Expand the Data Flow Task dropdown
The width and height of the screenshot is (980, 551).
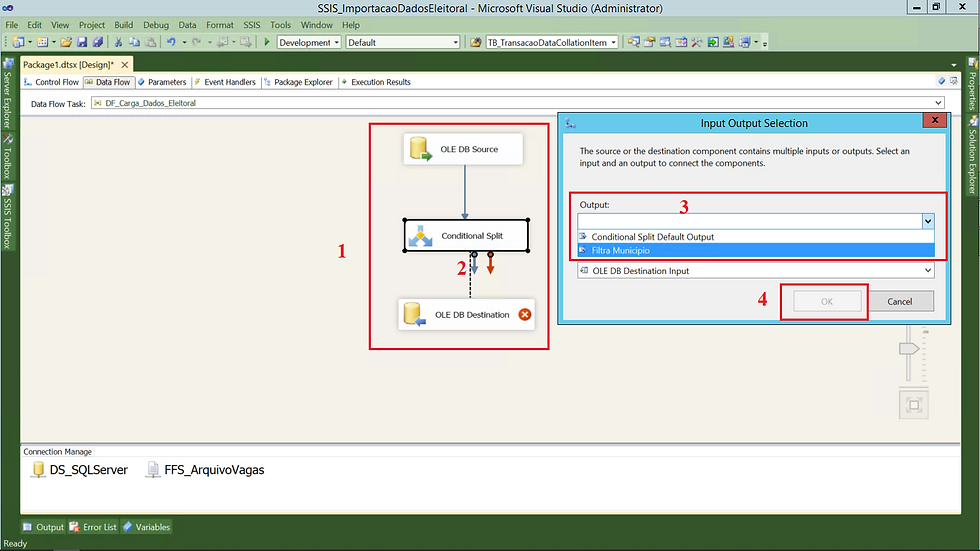point(938,103)
